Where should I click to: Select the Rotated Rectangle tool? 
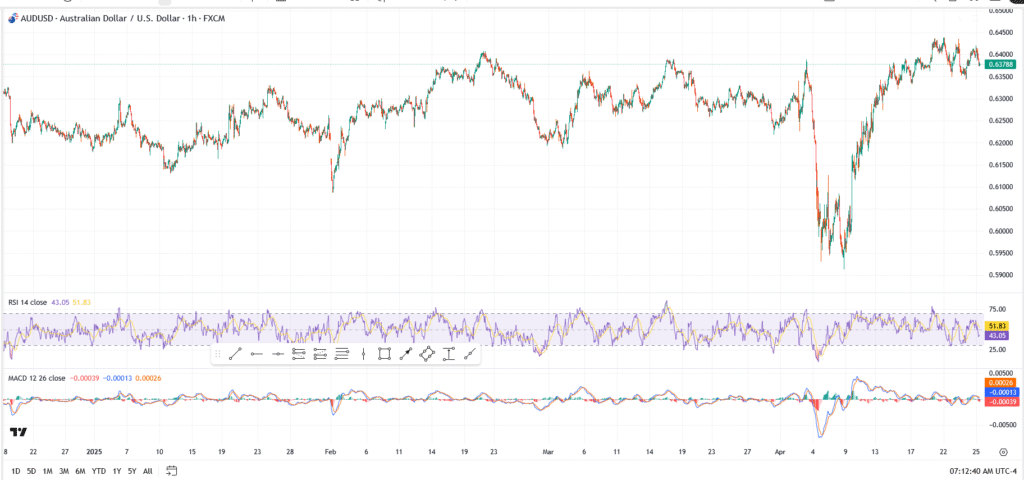pos(427,353)
